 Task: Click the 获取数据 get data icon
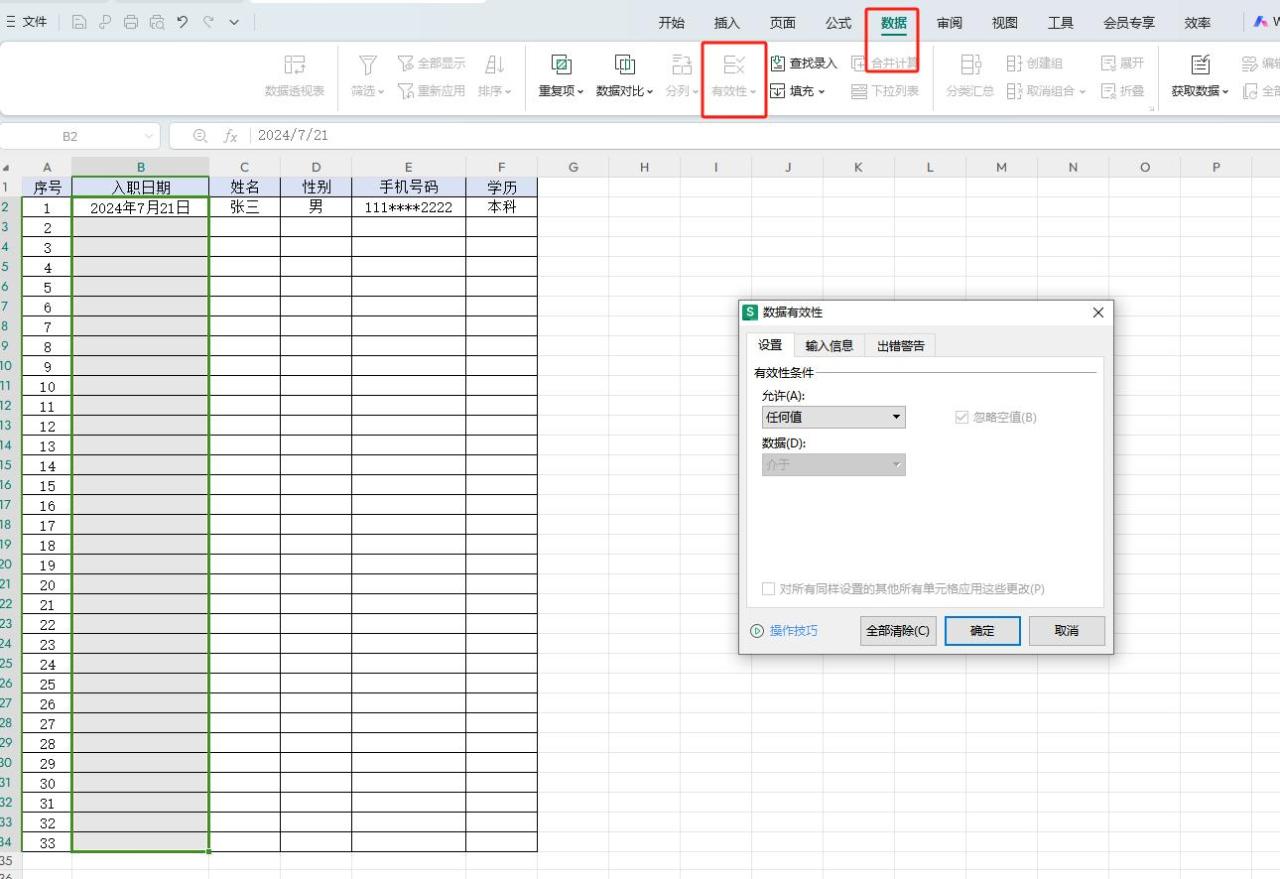1200,65
